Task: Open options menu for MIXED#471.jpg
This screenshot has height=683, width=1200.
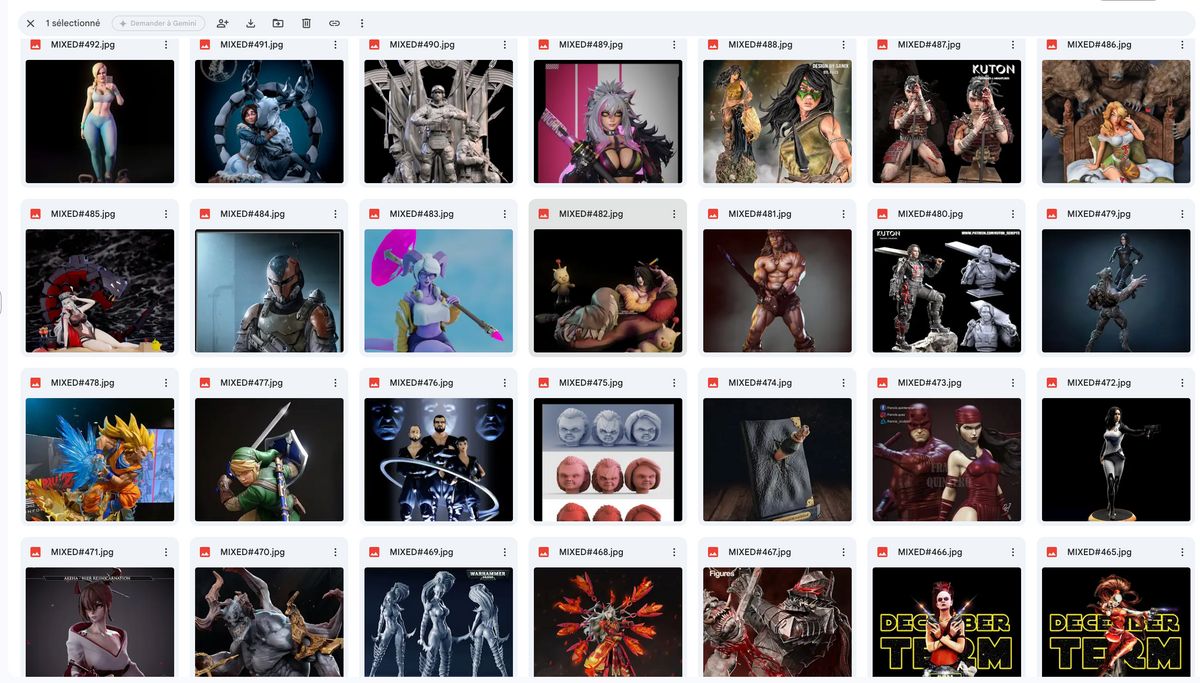Action: click(166, 552)
